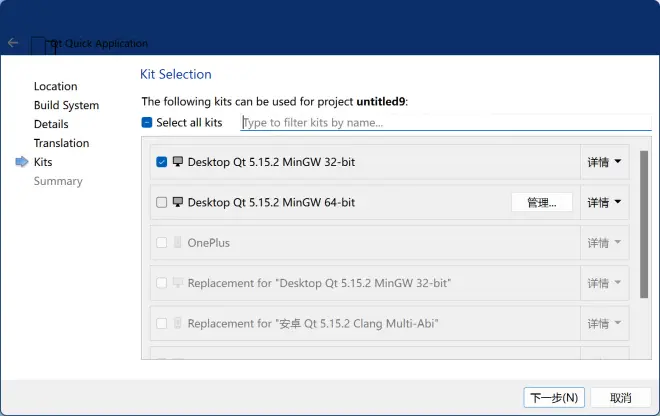Viewport: 660px width, 416px height.
Task: Click the monitor icon for MinGW 64-bit kit
Action: pyautogui.click(x=178, y=202)
